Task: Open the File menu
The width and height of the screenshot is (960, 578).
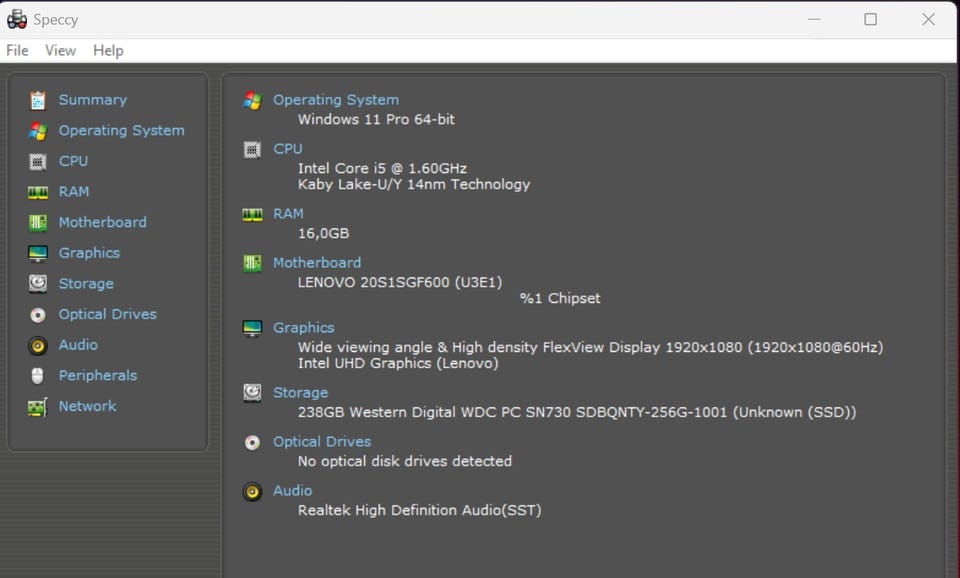Action: [x=17, y=50]
